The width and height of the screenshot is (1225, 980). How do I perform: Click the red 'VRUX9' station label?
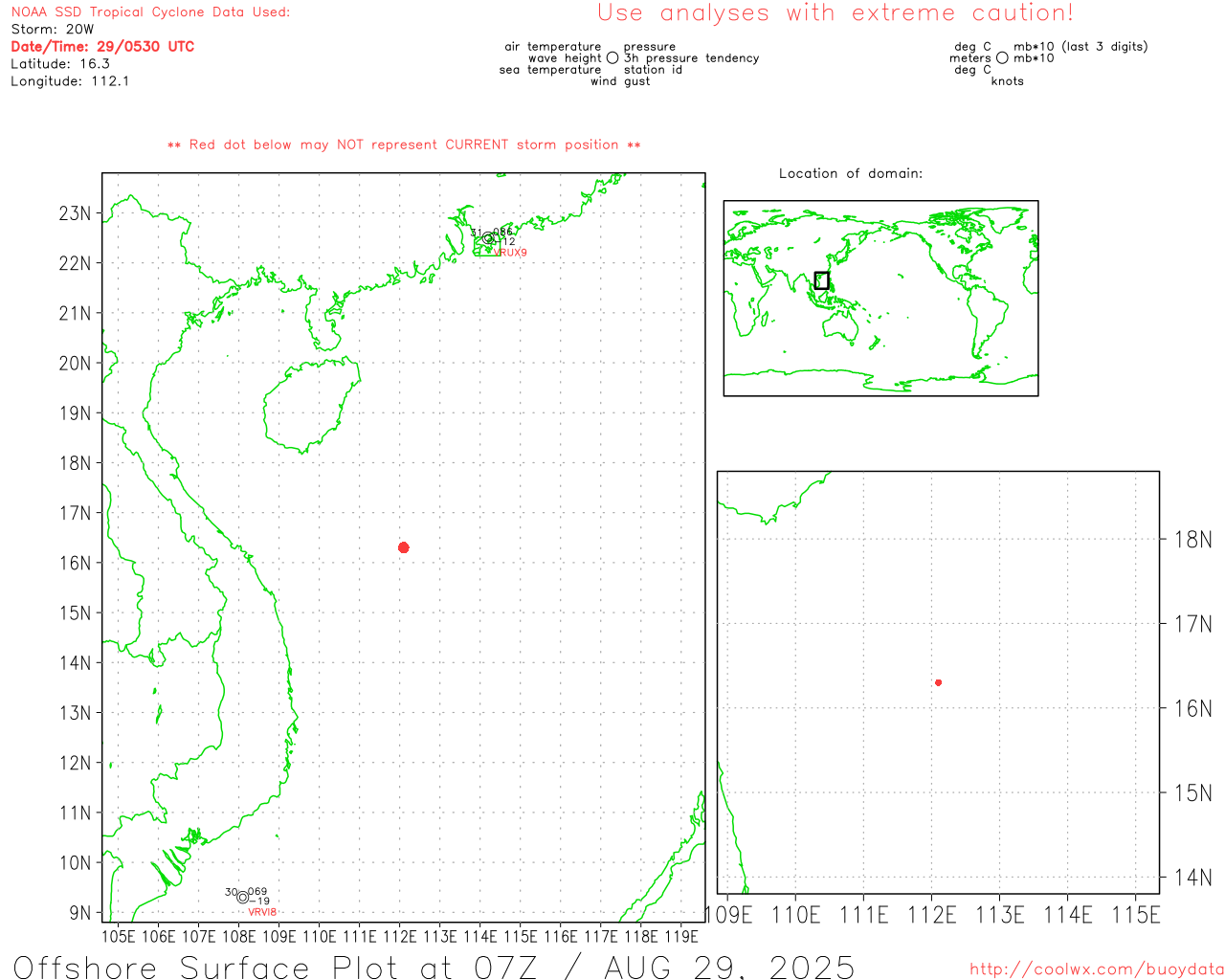click(x=510, y=253)
